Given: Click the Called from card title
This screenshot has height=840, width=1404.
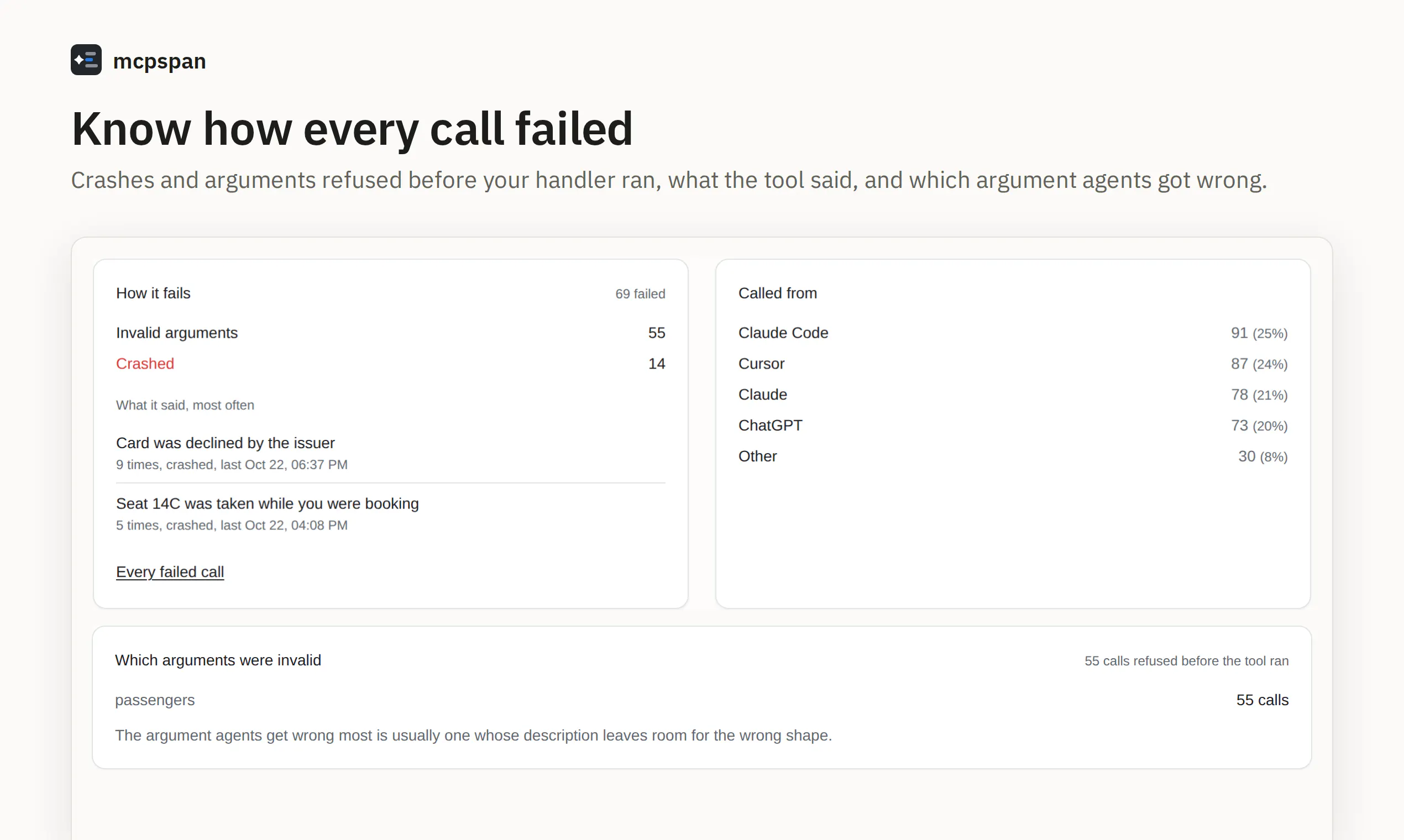Looking at the screenshot, I should pos(777,293).
